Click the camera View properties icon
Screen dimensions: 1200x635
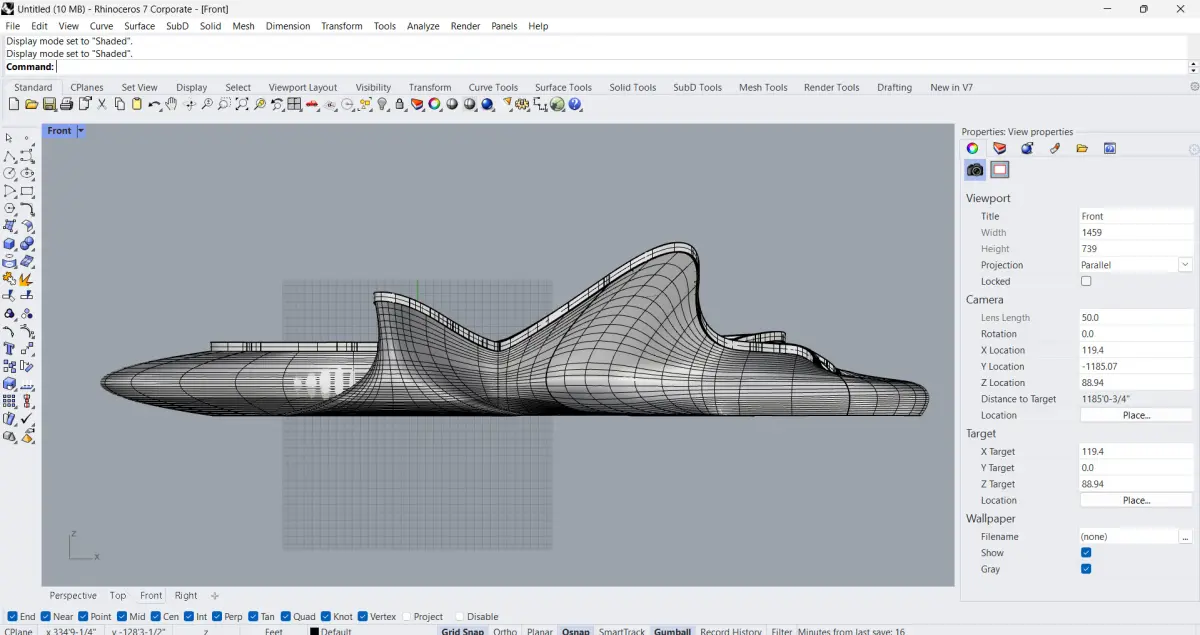[975, 170]
